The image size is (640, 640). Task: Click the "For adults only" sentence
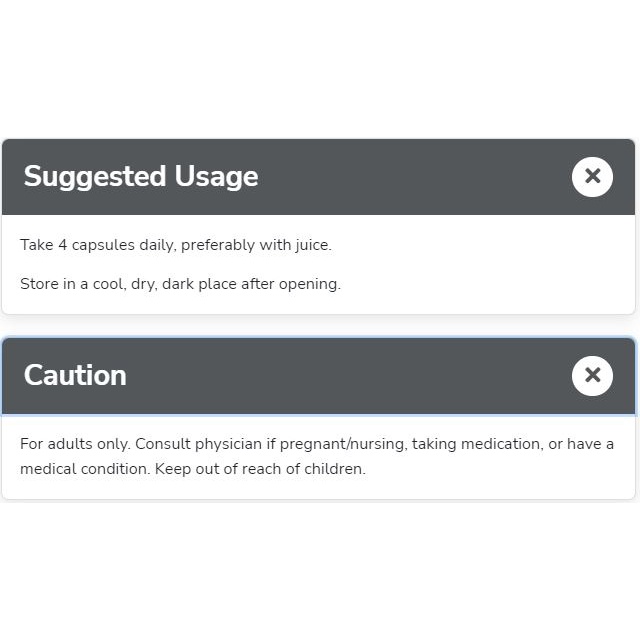75,444
